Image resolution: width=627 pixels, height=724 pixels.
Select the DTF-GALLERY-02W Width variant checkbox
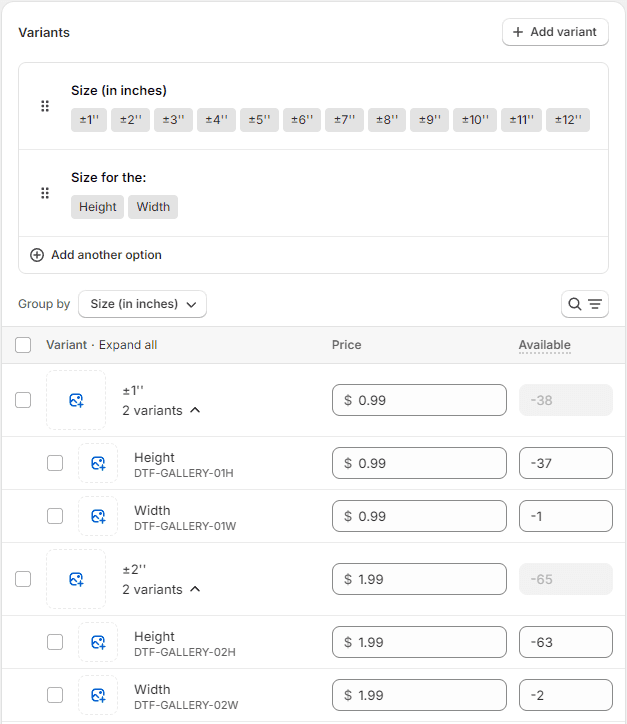click(55, 695)
